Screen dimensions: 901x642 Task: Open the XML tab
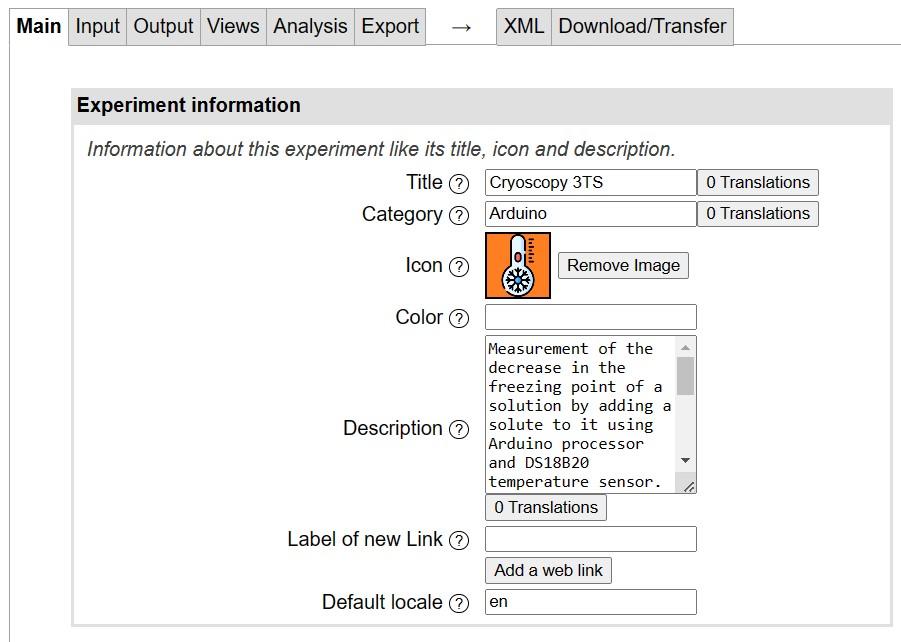pos(523,27)
